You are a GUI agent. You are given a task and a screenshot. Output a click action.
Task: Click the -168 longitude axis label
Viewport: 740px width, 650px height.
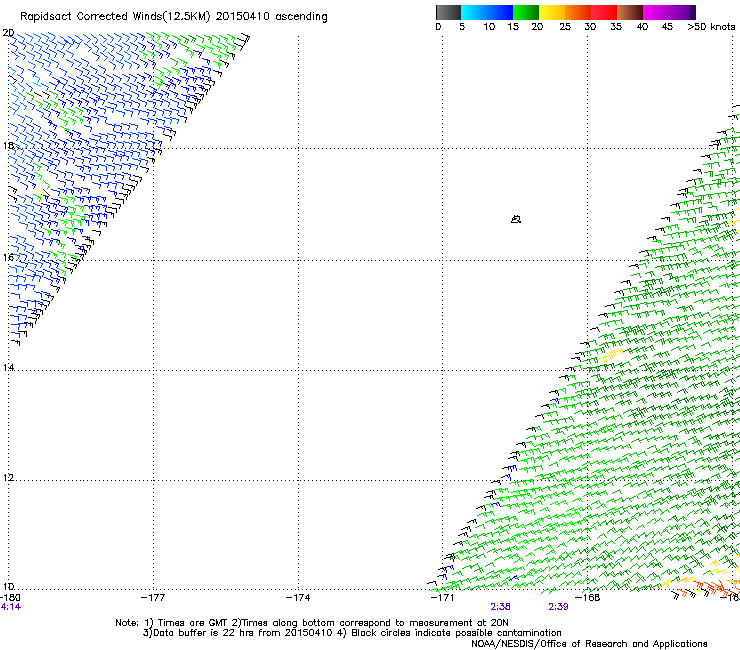[588, 598]
